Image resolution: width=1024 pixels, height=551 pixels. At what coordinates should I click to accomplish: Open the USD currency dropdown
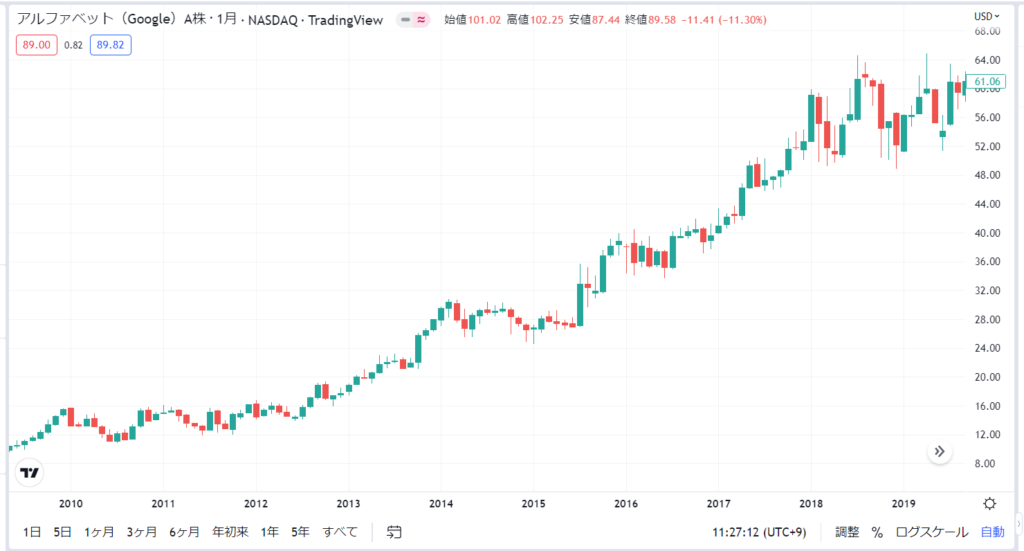point(986,16)
